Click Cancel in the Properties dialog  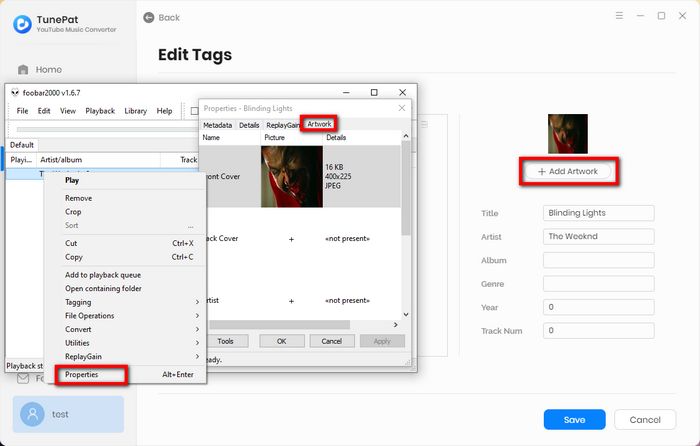click(332, 341)
